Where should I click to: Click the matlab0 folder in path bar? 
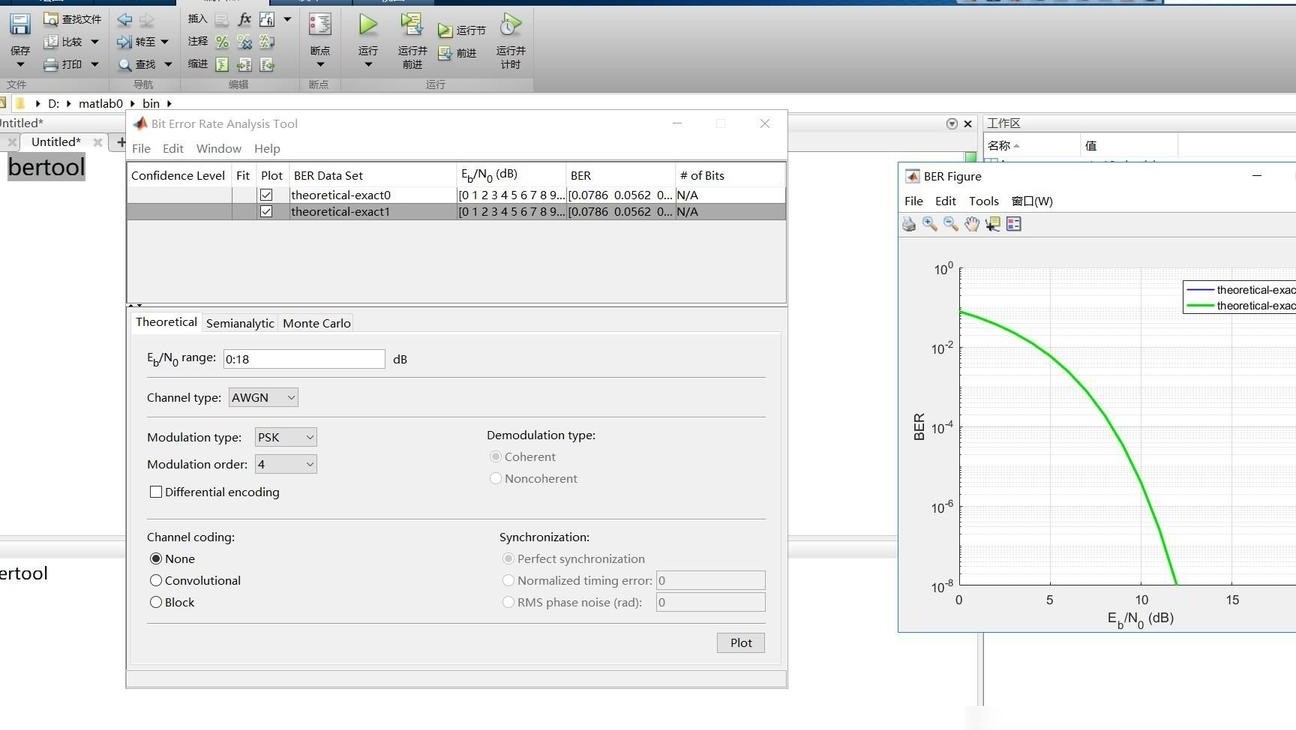[101, 103]
